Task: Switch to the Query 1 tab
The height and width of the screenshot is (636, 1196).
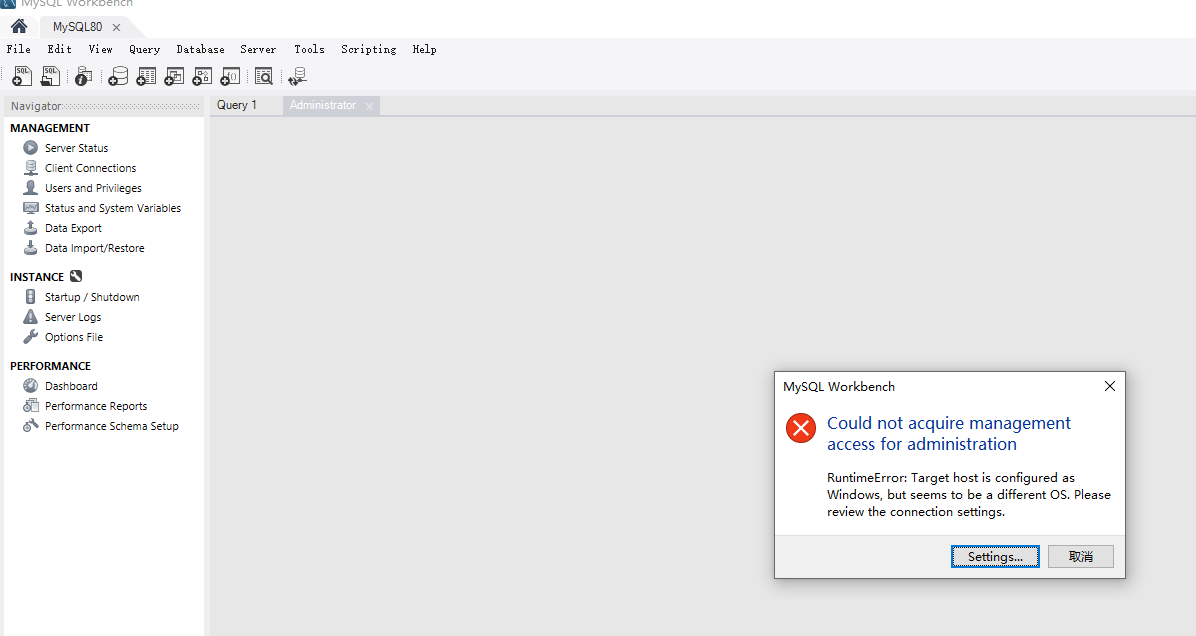Action: [x=237, y=105]
